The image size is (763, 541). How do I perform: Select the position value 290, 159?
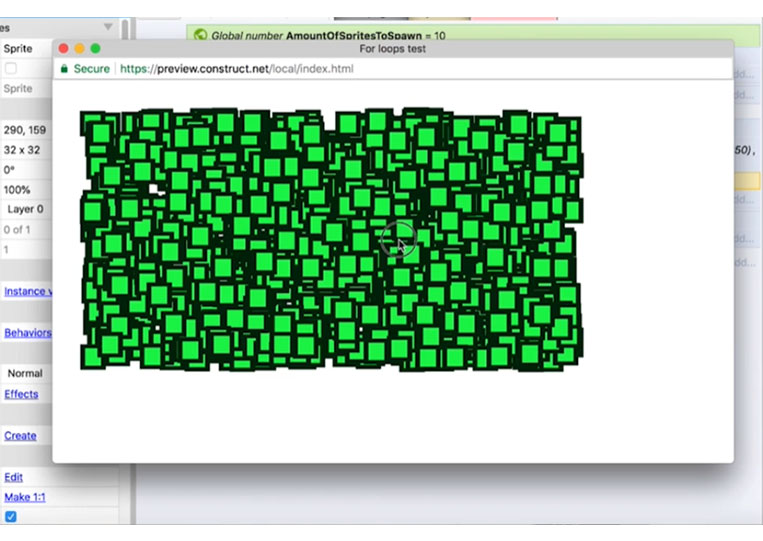pos(26,130)
